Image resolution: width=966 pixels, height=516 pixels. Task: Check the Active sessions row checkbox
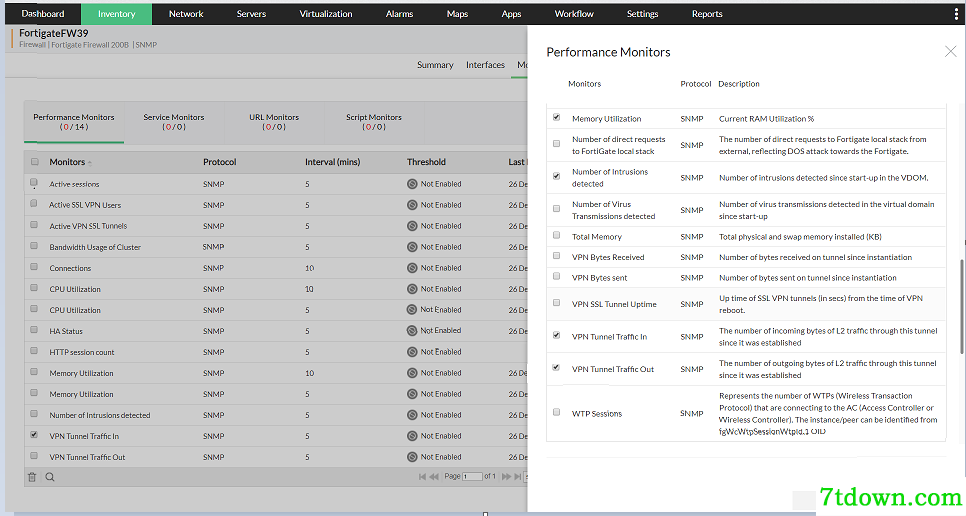click(x=34, y=183)
